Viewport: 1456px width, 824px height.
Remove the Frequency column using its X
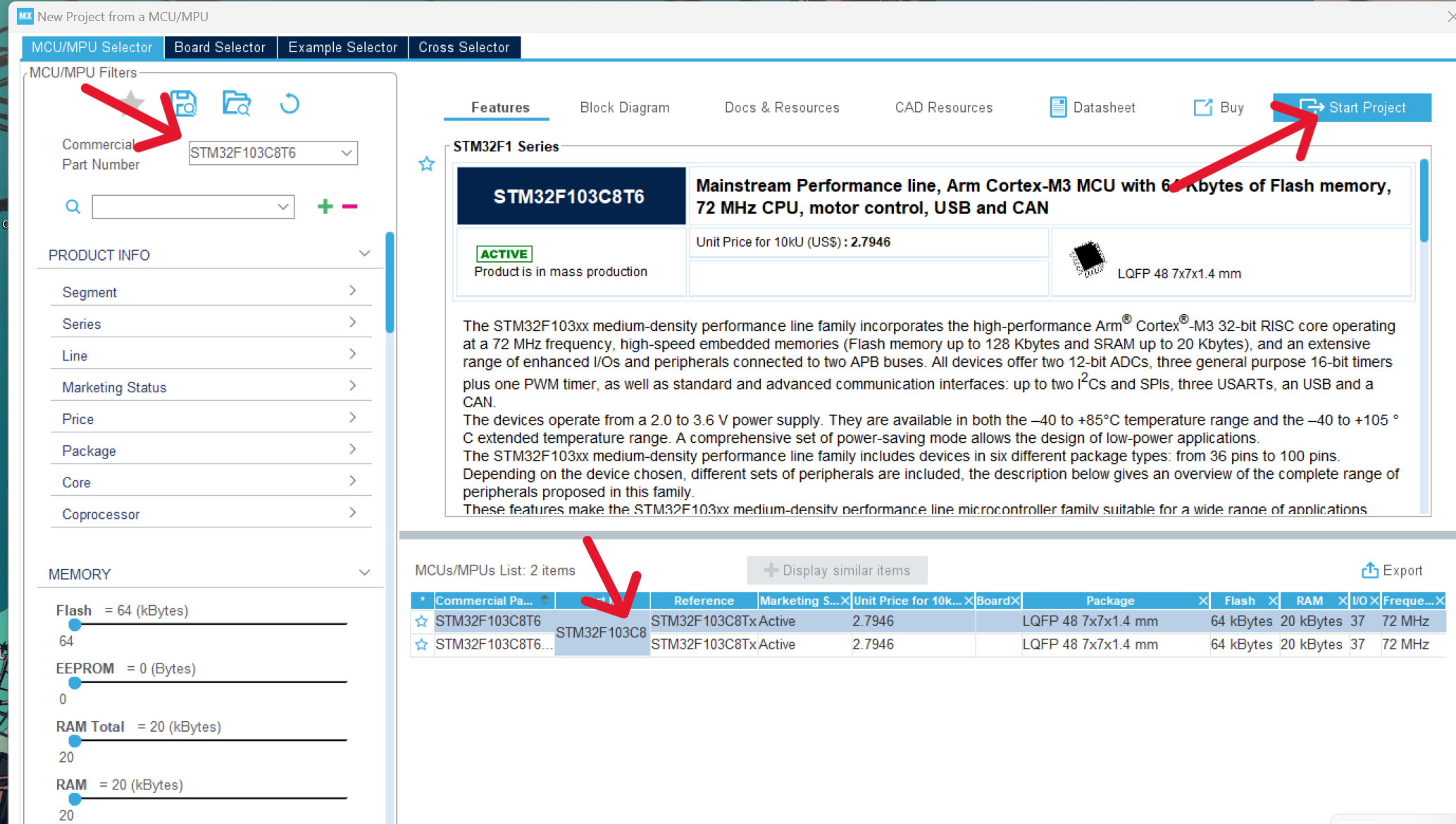tap(1440, 601)
